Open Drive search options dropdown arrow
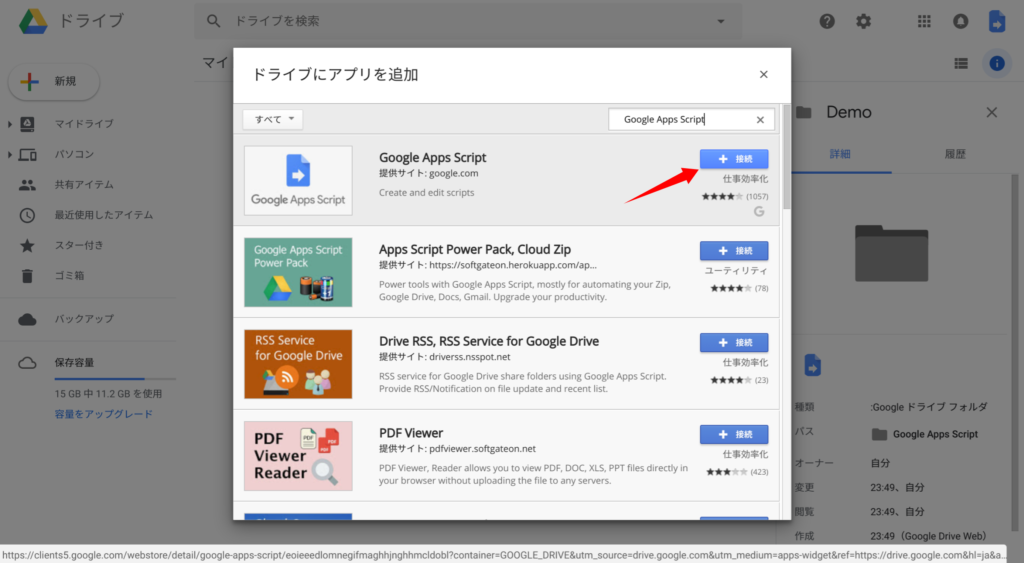 [721, 21]
